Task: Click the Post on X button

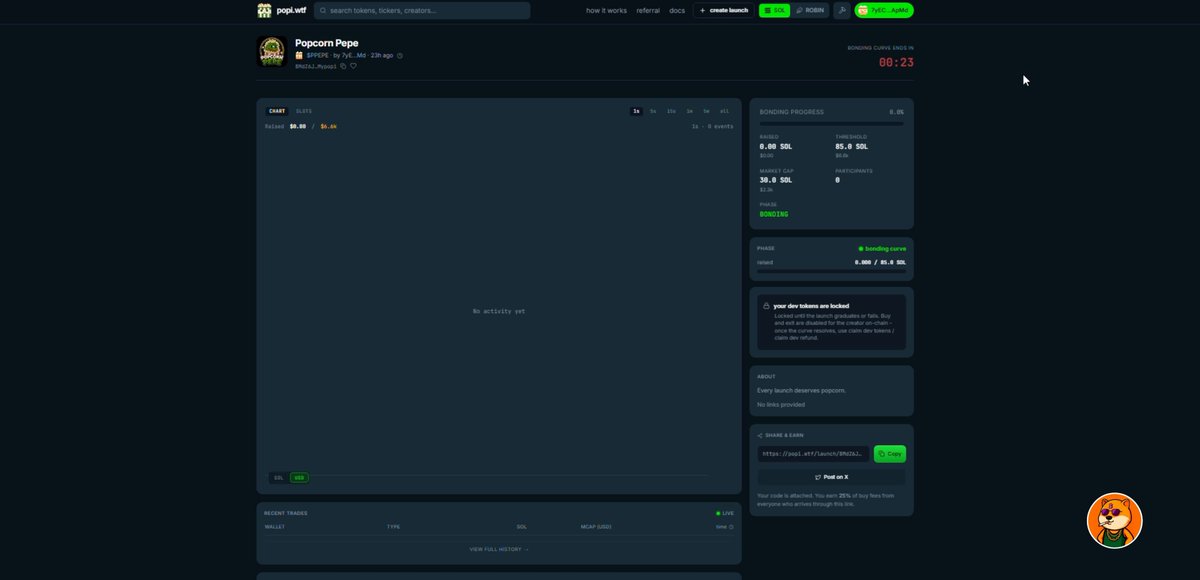Action: pyautogui.click(x=831, y=477)
